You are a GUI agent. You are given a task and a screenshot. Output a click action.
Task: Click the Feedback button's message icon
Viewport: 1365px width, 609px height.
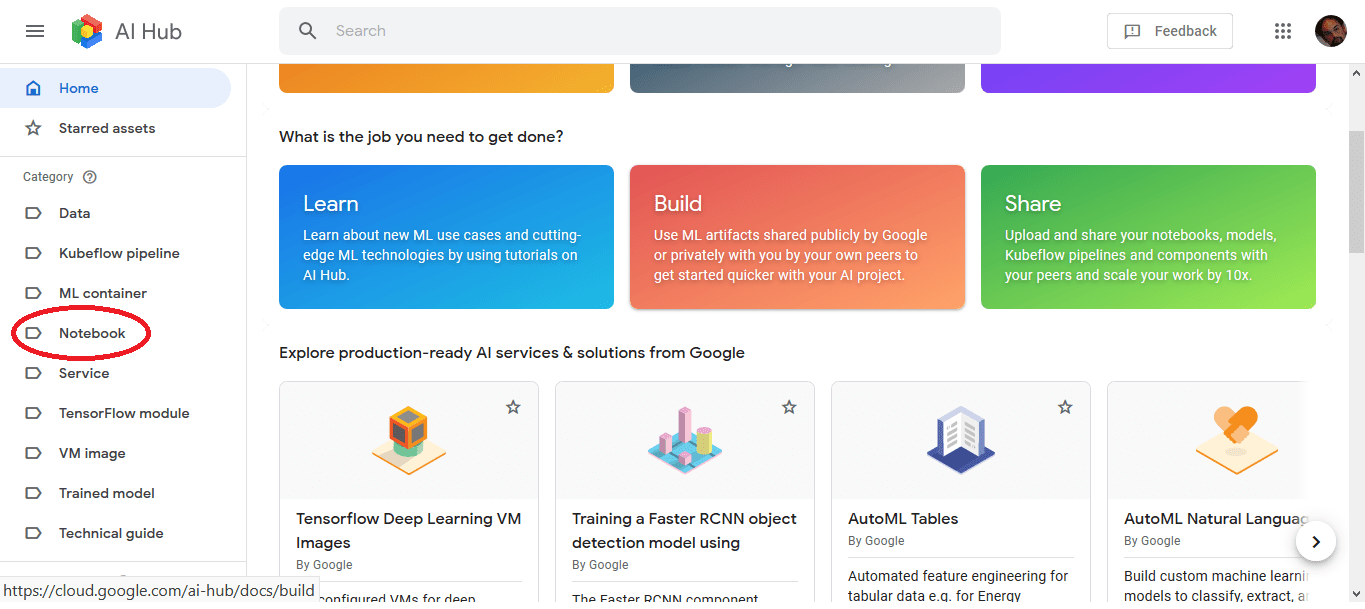[x=1132, y=31]
